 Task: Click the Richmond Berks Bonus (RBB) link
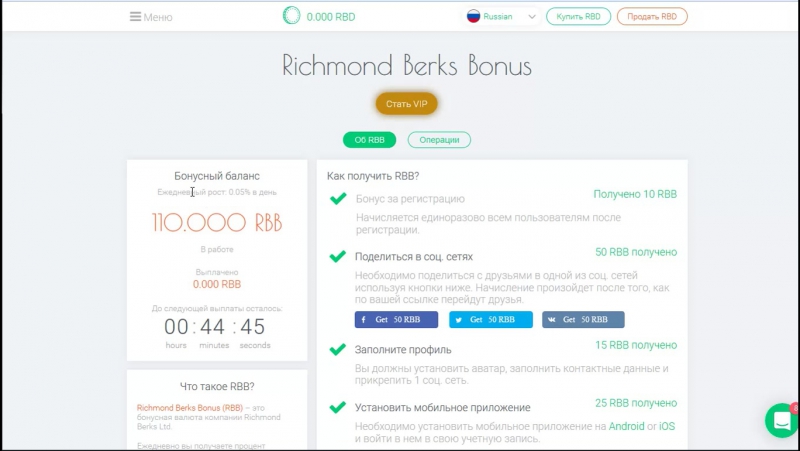click(190, 408)
